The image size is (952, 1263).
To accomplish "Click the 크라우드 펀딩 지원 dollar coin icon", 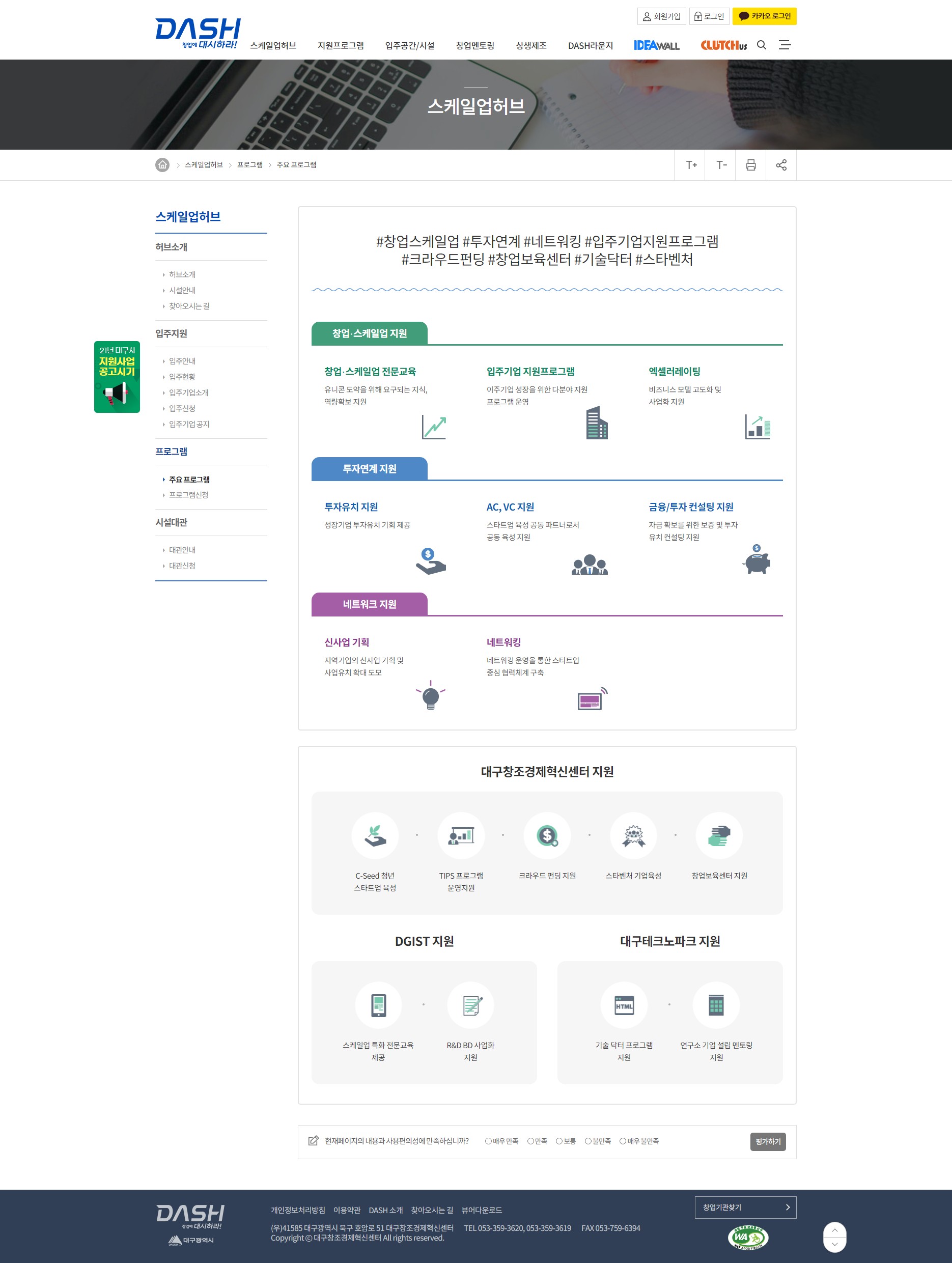I will 547,835.
